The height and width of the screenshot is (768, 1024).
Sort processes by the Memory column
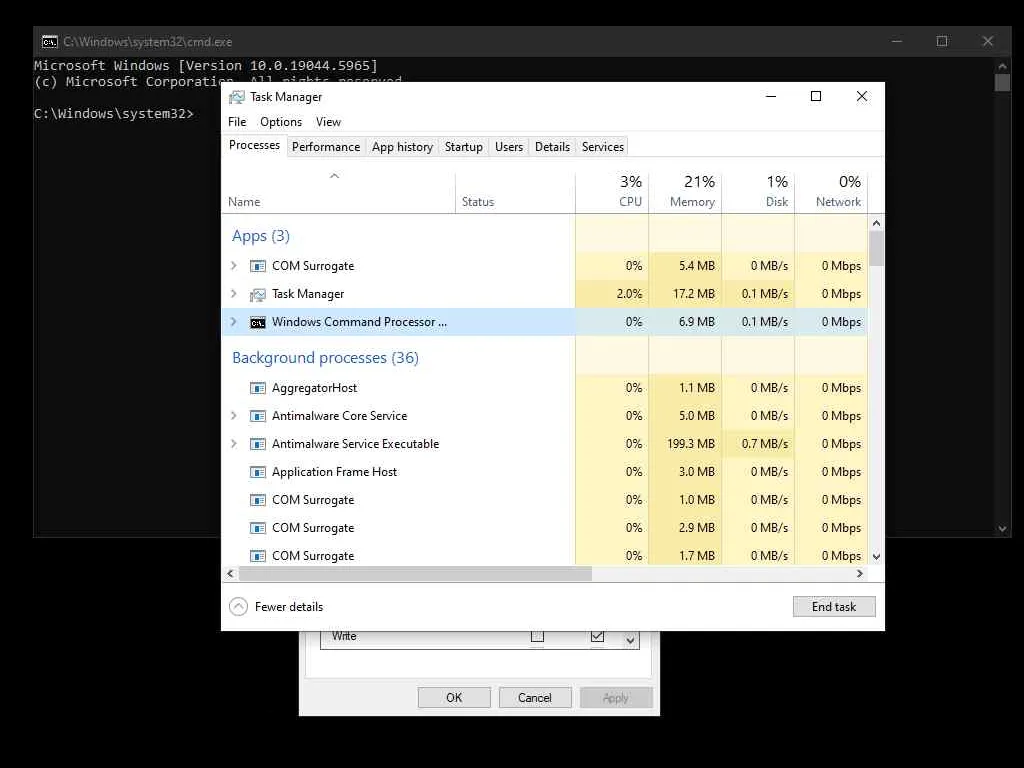click(685, 193)
